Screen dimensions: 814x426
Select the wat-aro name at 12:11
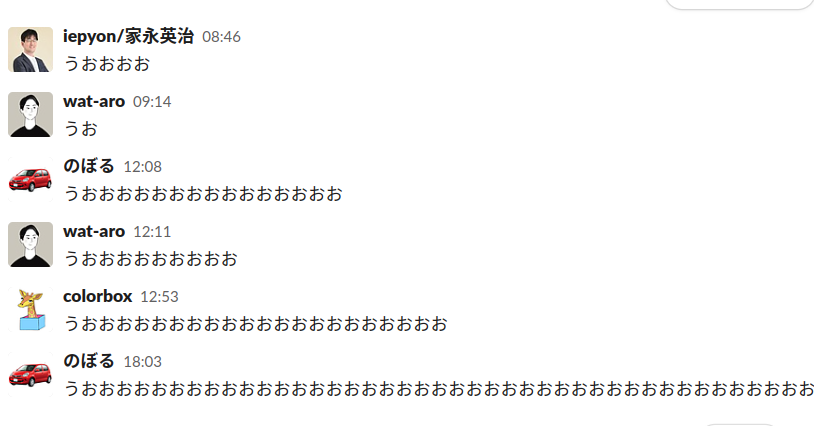[94, 231]
